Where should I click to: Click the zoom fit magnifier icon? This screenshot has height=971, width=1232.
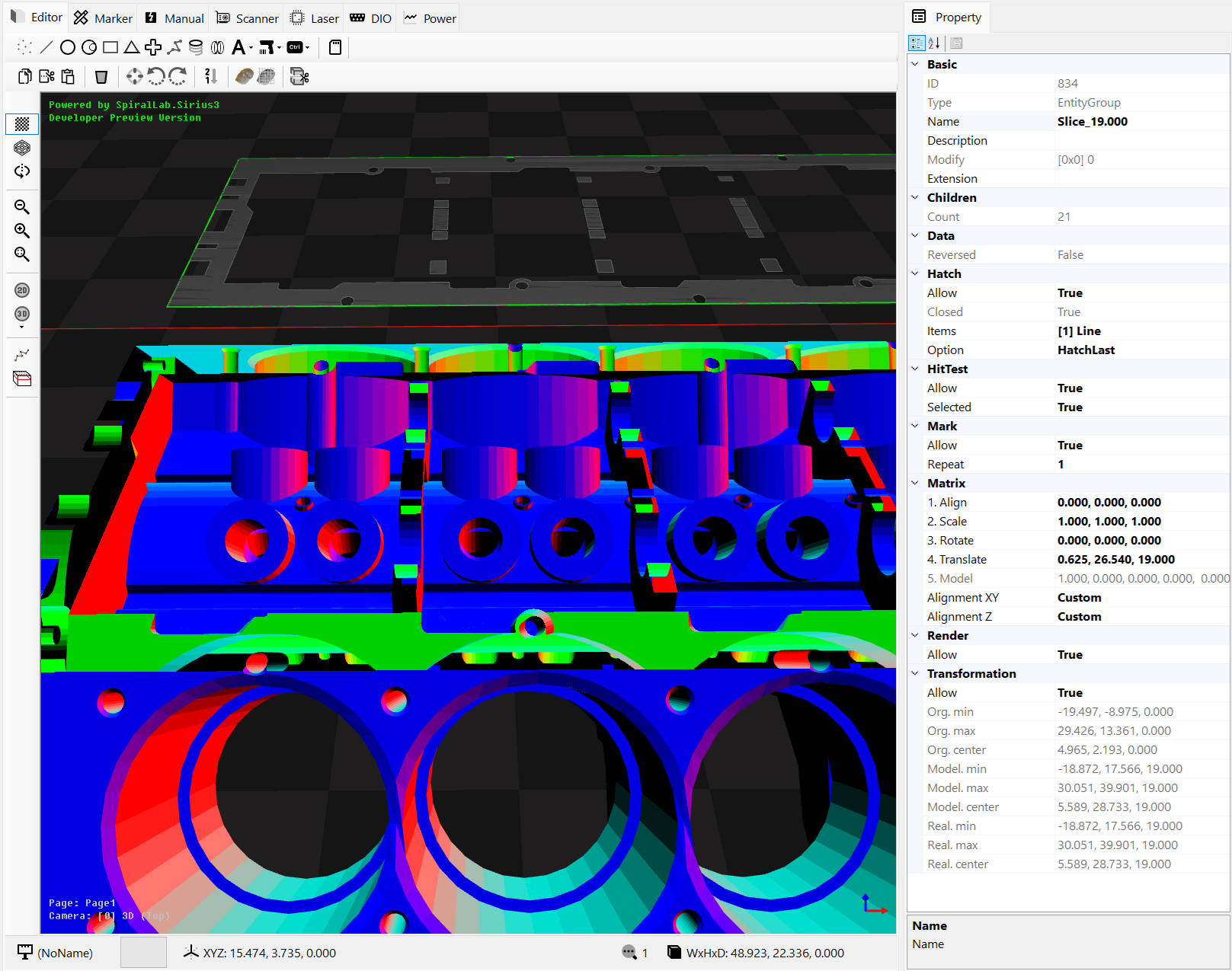[x=22, y=254]
